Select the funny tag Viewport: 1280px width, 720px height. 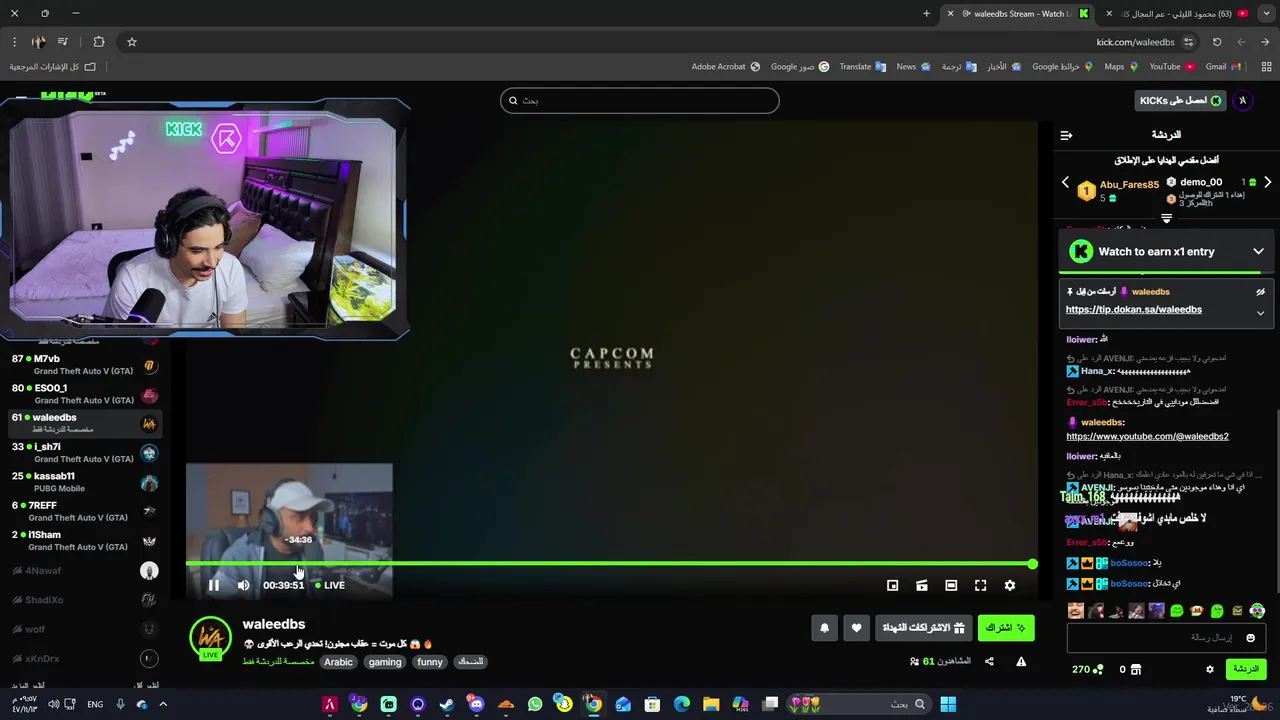tap(430, 662)
